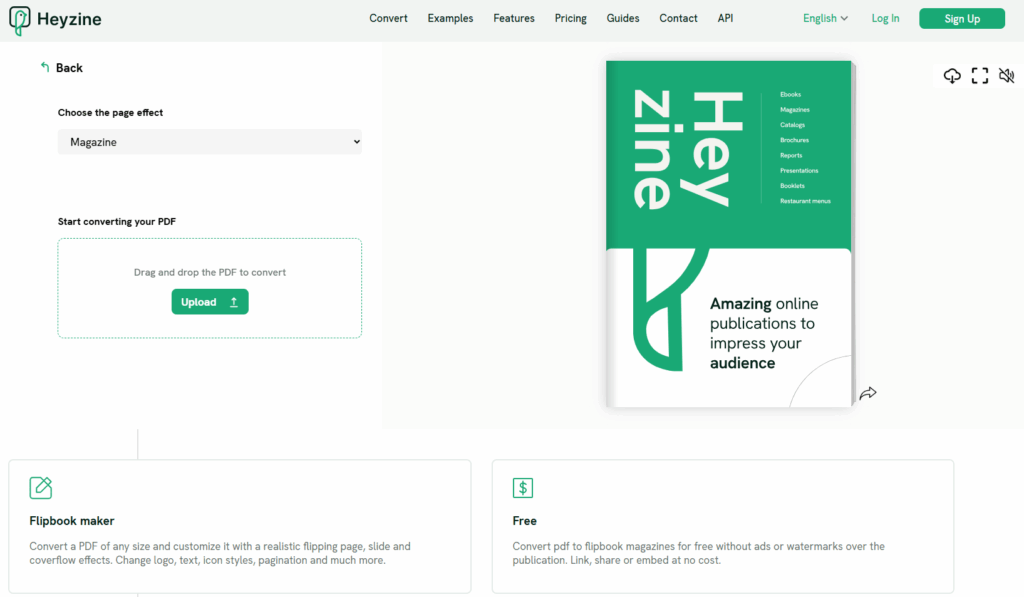Viewport: 1024px width, 597px height.
Task: Open the Convert menu item
Action: (x=388, y=18)
